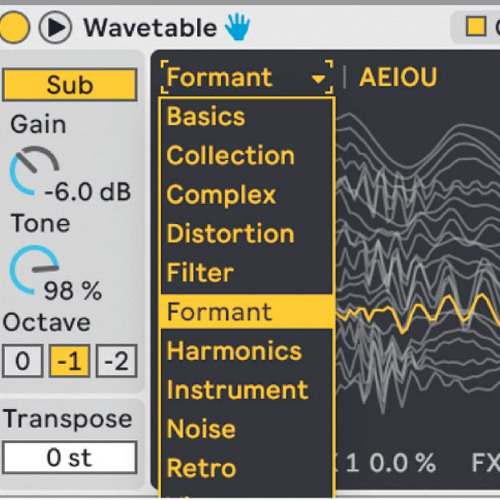The image size is (500, 500).
Task: Click the Sub Tone knob
Action: click(34, 269)
